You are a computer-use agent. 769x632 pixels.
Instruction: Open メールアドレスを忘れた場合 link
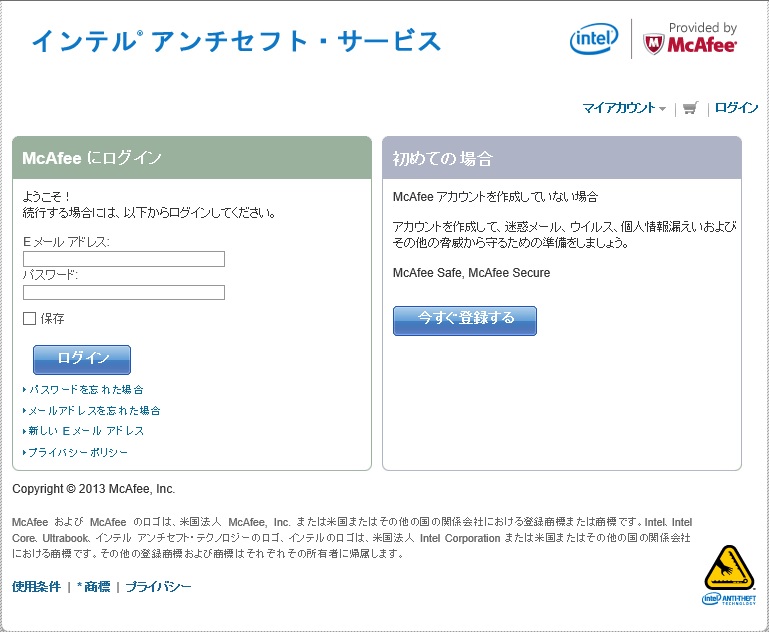click(x=92, y=410)
